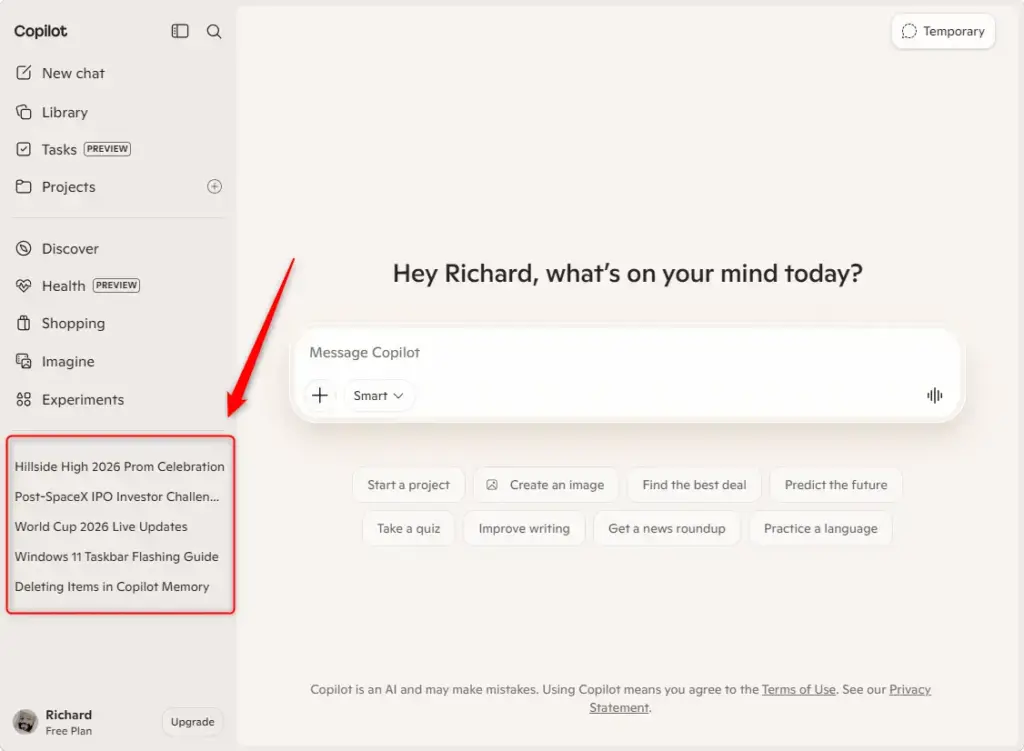Click the Take a quiz suggestion
Viewport: 1024px width, 751px height.
point(409,528)
